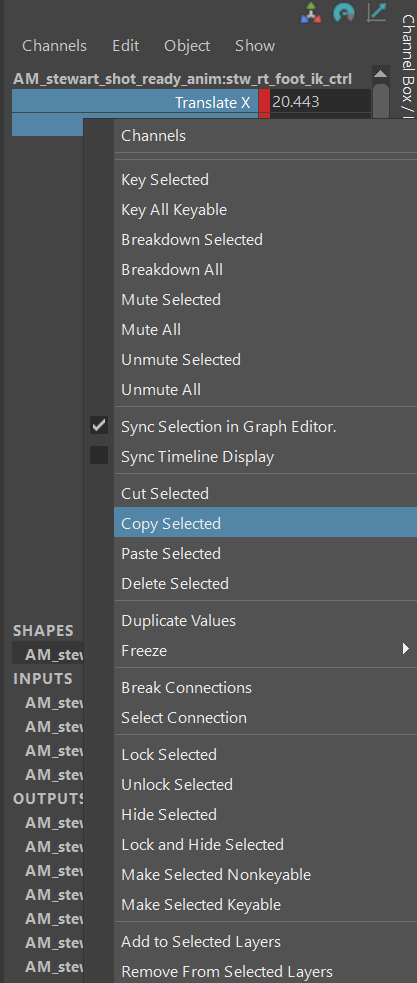
Task: Click the scroll up arrow of channel list
Action: [381, 74]
